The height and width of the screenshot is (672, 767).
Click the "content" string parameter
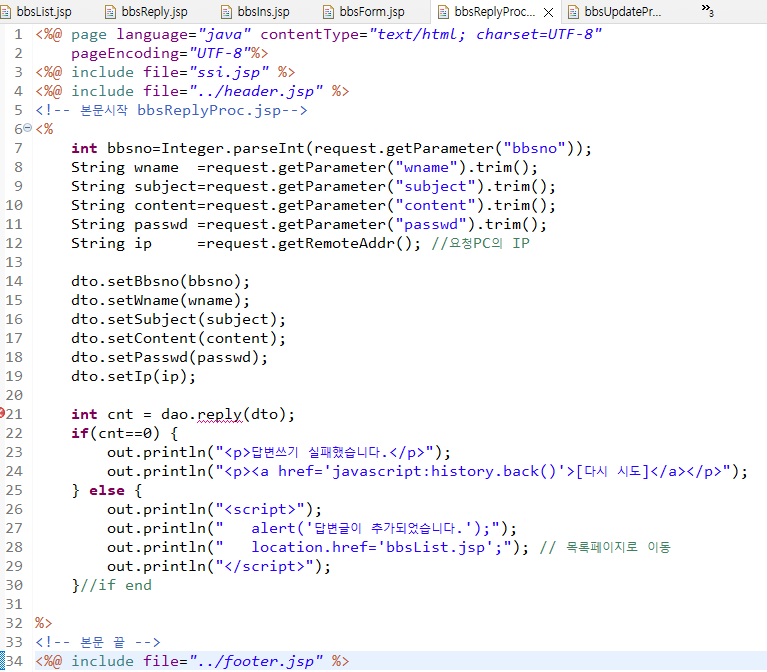(x=435, y=206)
